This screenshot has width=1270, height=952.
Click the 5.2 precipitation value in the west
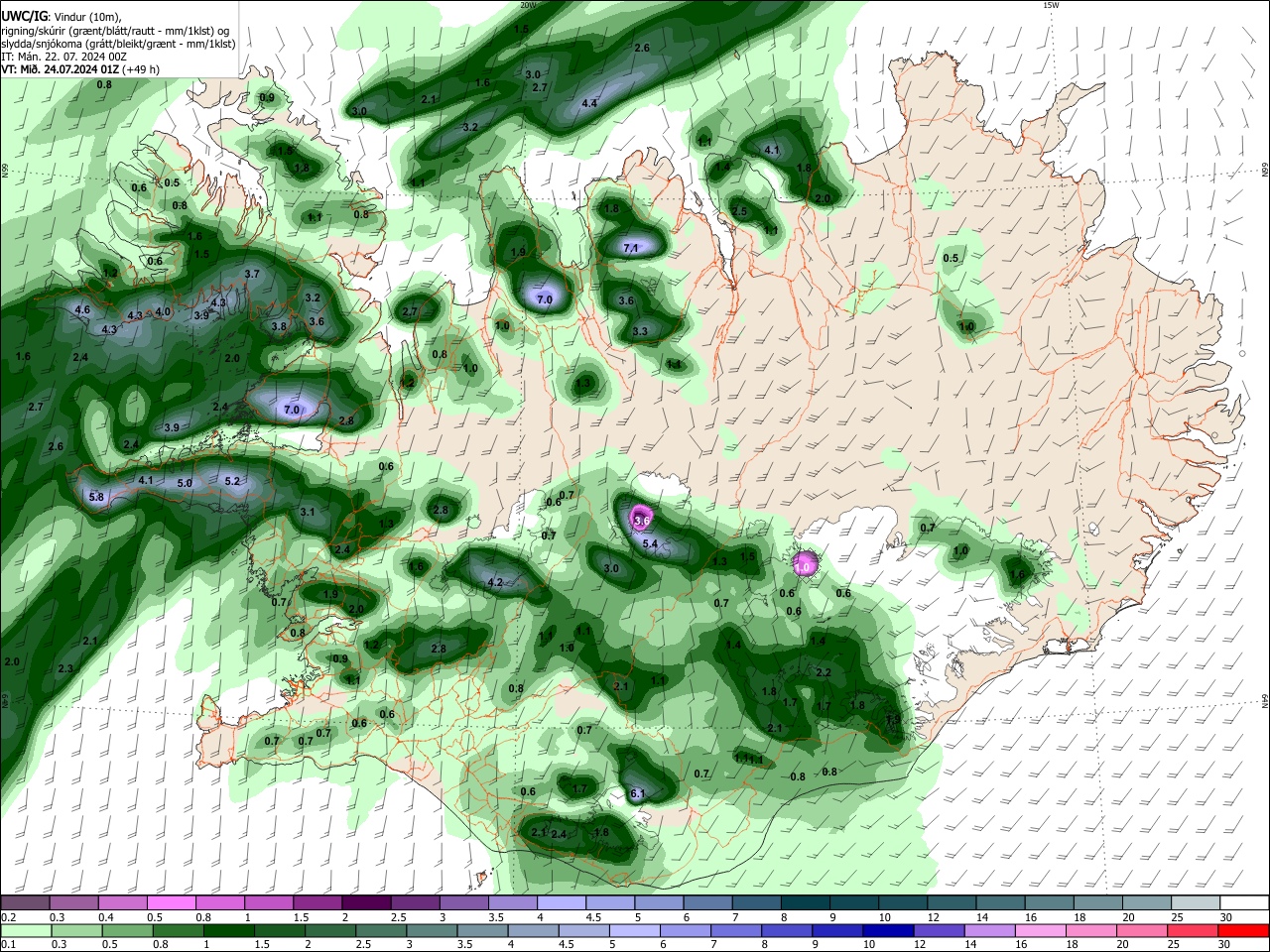tap(232, 481)
